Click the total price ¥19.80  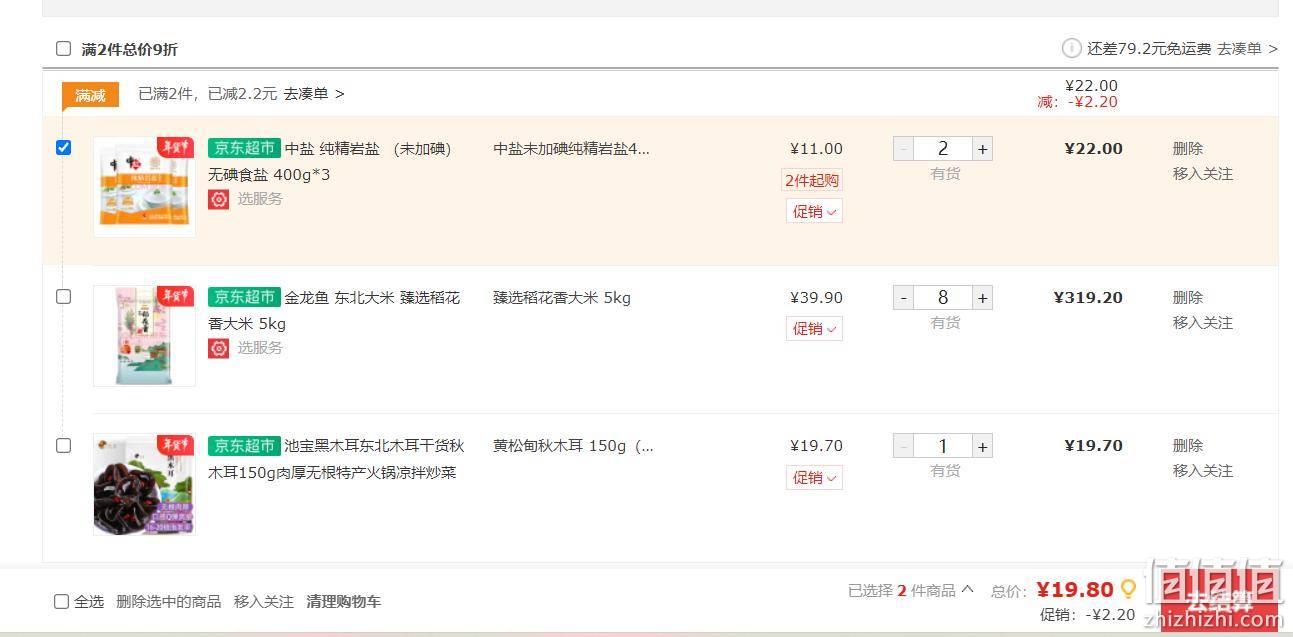click(x=1075, y=590)
